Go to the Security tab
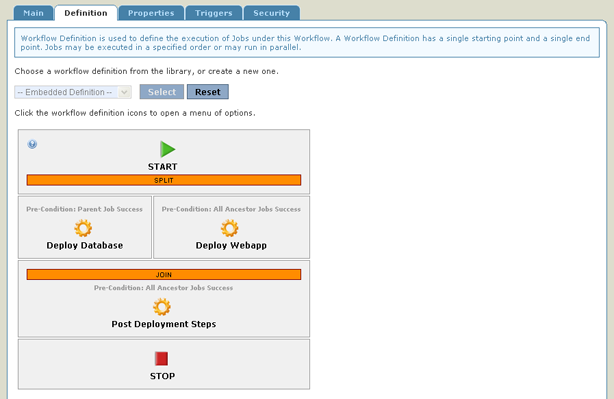Screen dimensions: 614x399 (272, 13)
